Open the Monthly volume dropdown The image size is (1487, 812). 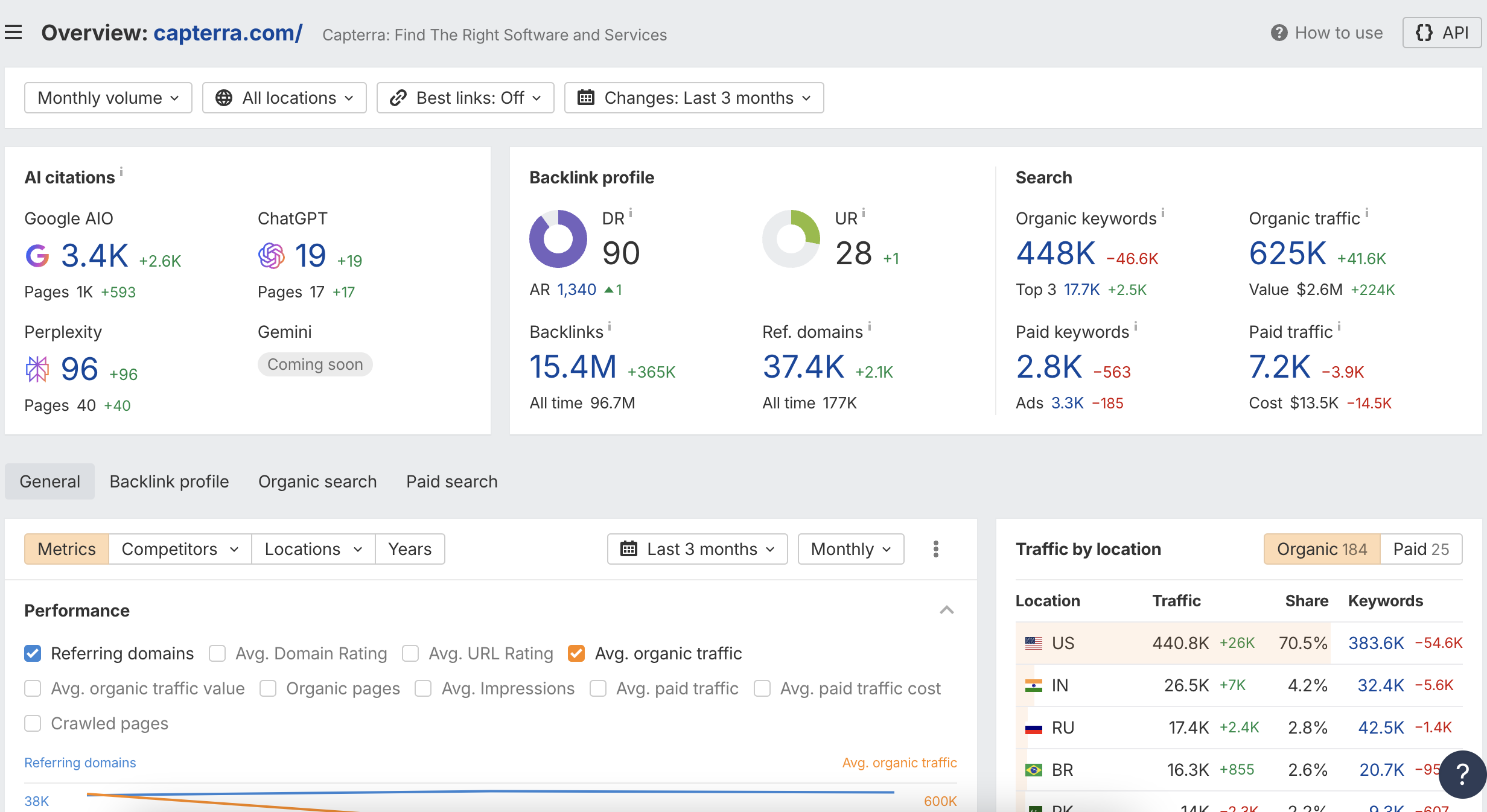[108, 98]
